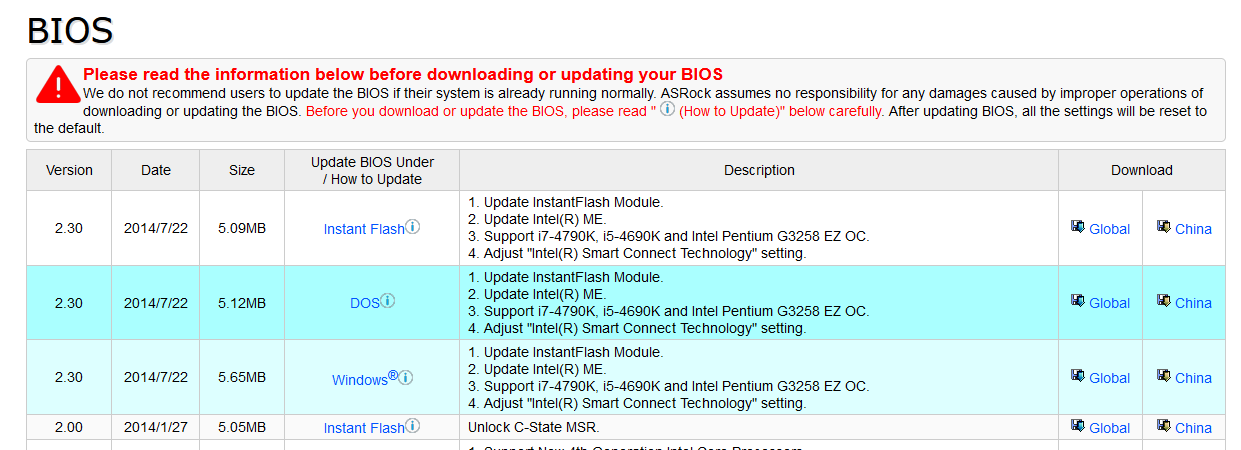The image size is (1241, 450).
Task: Download China file for 5.09MB Instant Flash BIOS
Action: point(1193,229)
